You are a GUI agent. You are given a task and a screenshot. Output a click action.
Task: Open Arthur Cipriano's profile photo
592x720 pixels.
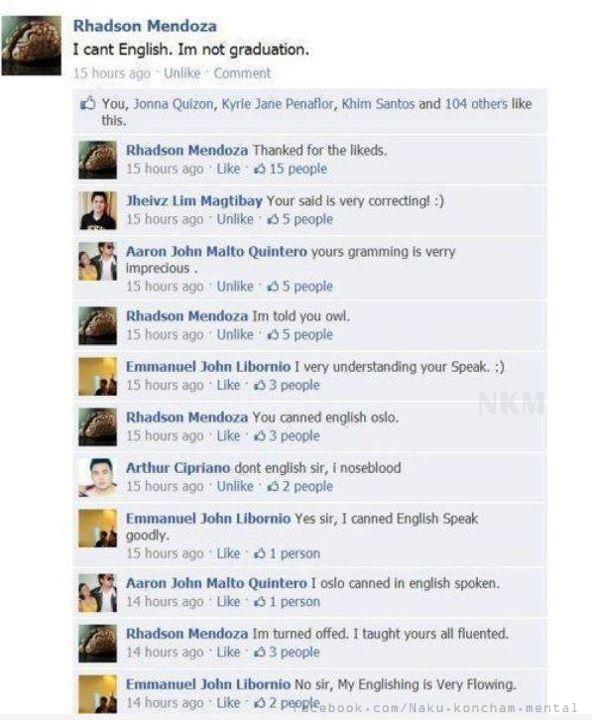(97, 478)
